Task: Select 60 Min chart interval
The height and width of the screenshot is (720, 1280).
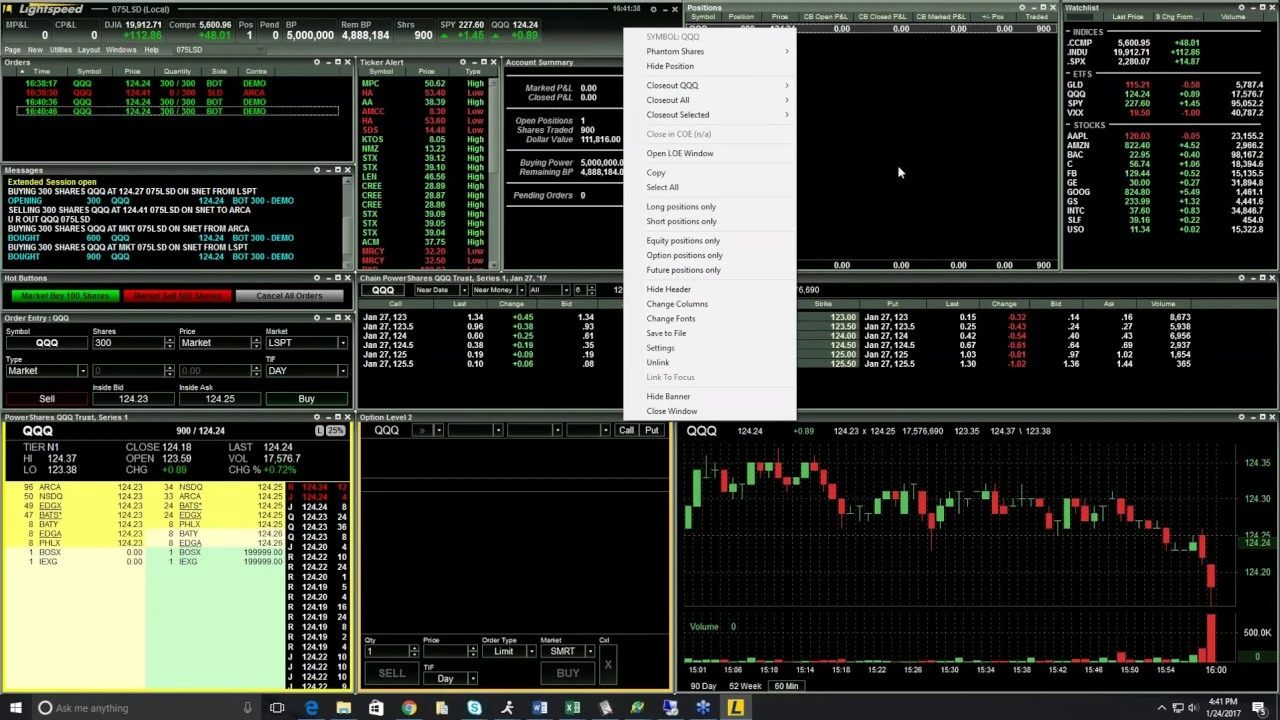Action: pyautogui.click(x=786, y=686)
